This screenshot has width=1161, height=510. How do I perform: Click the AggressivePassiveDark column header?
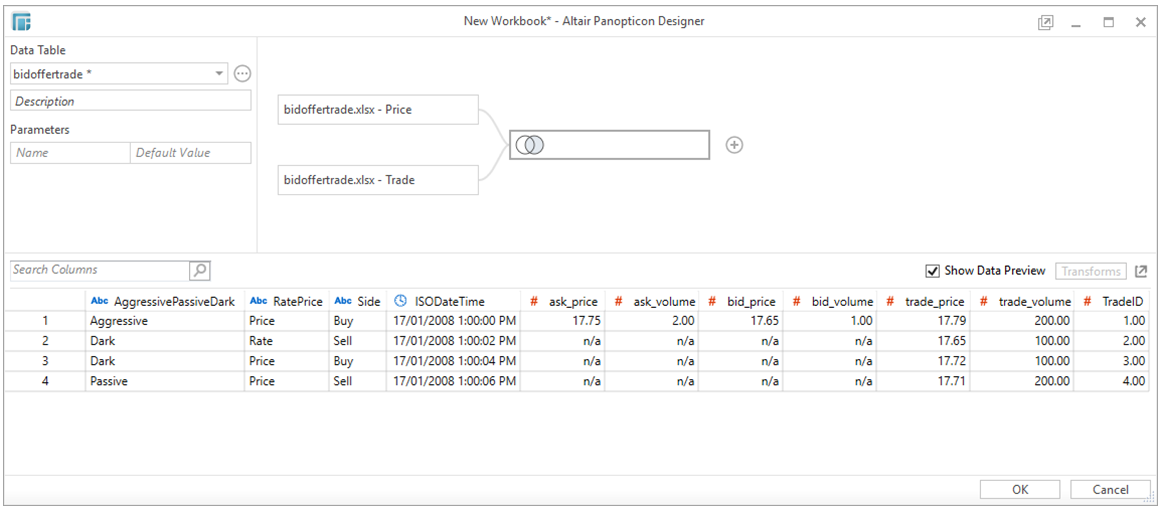pos(174,301)
